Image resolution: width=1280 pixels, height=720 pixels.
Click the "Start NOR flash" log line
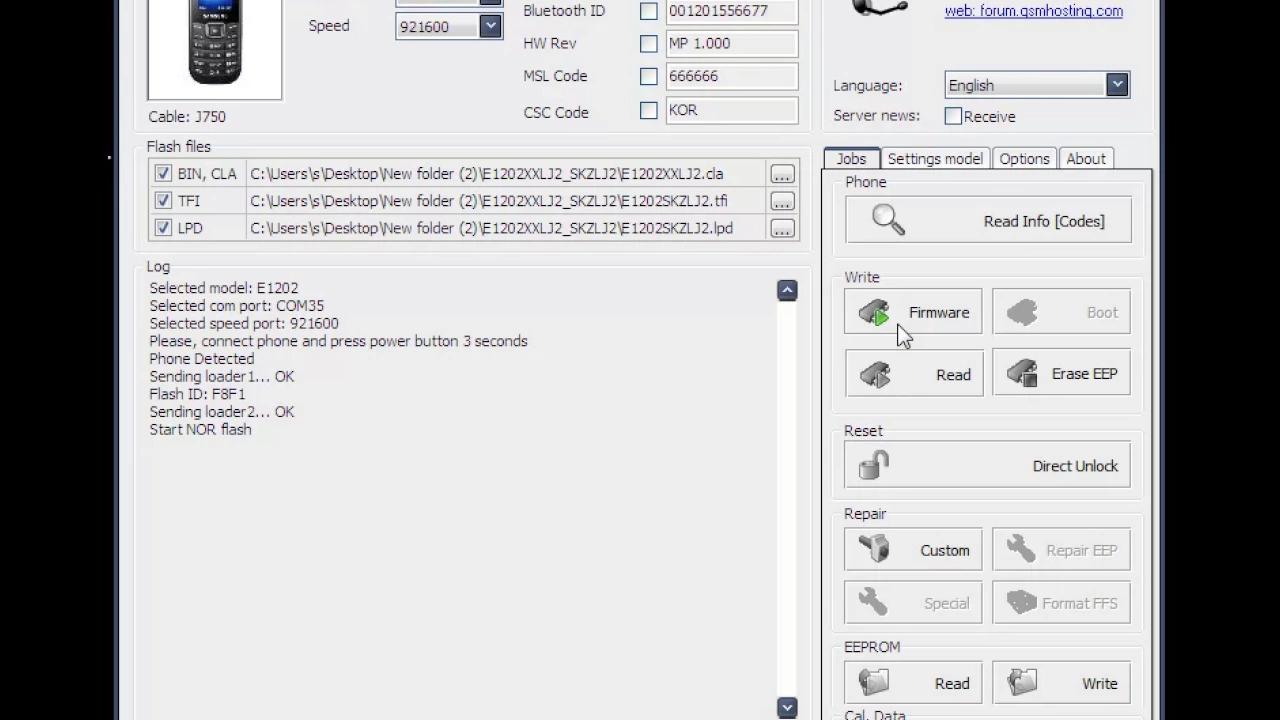pyautogui.click(x=200, y=429)
